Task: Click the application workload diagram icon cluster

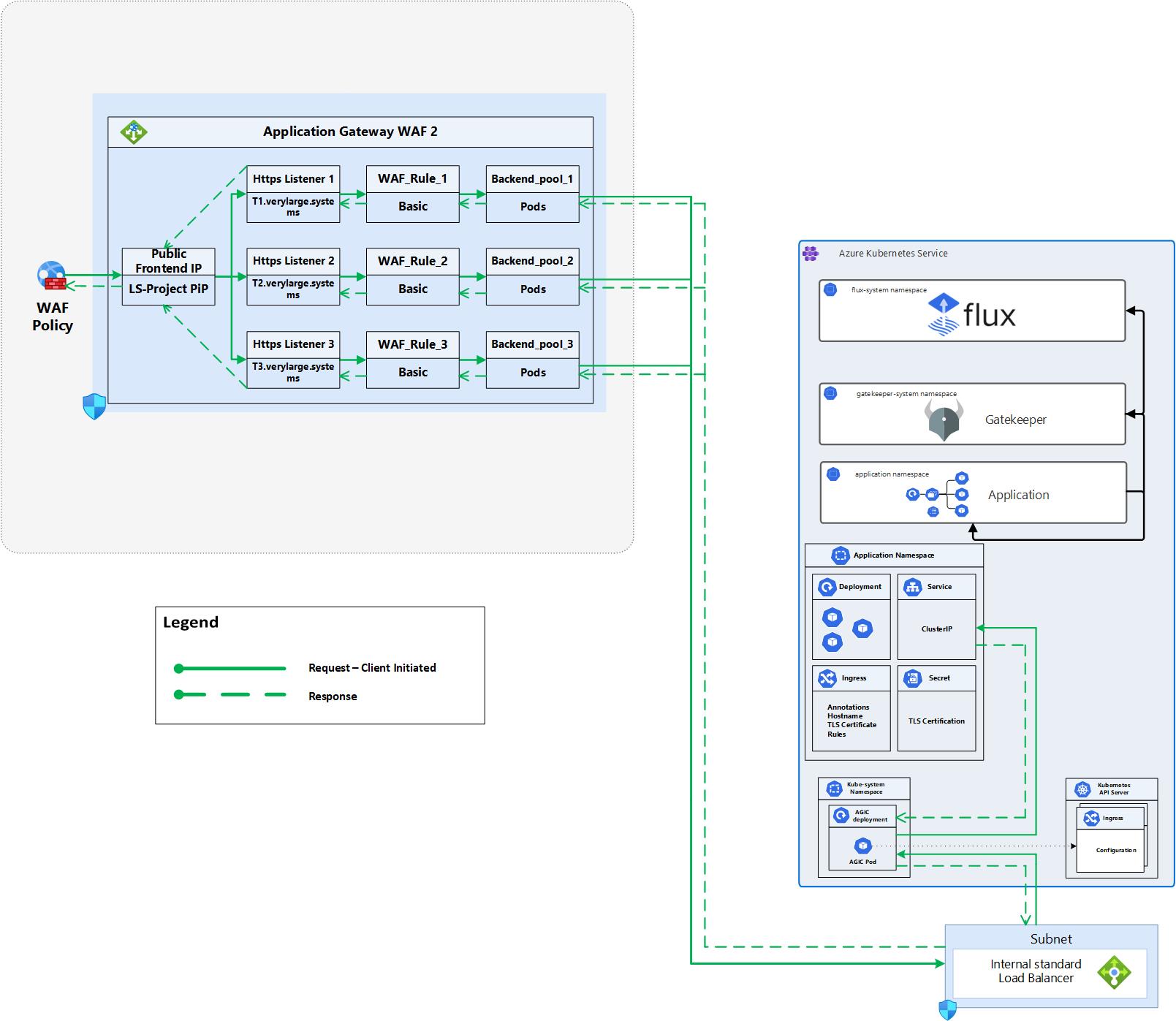Action: tap(938, 495)
